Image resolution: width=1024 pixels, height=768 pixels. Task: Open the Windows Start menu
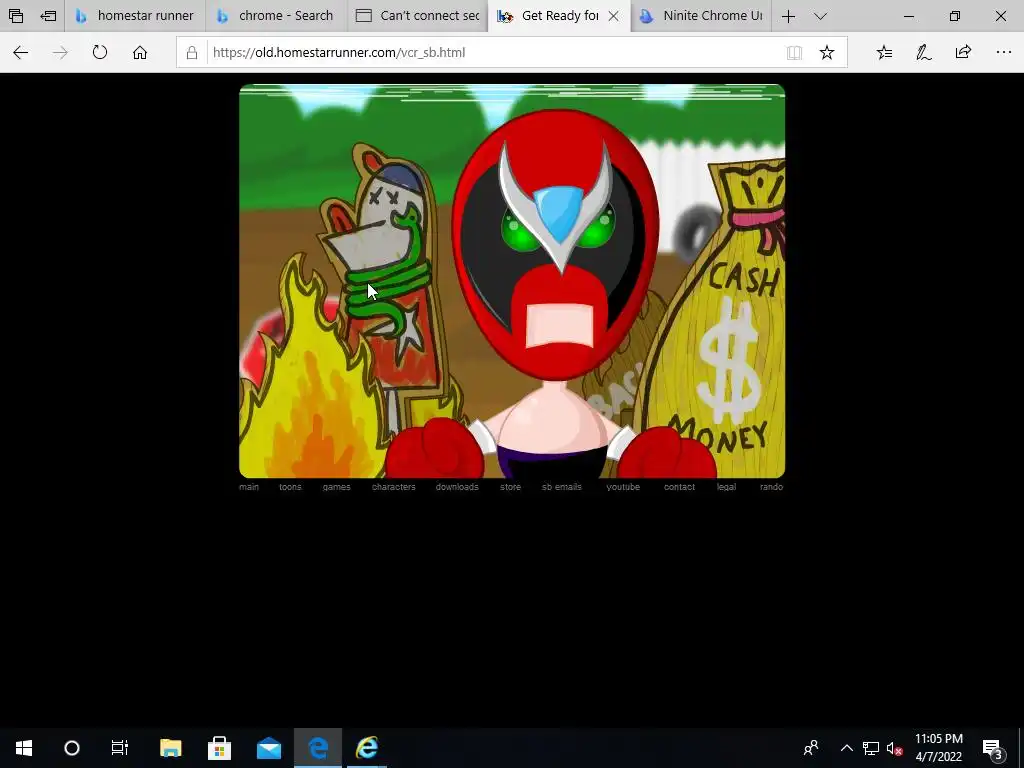point(24,748)
